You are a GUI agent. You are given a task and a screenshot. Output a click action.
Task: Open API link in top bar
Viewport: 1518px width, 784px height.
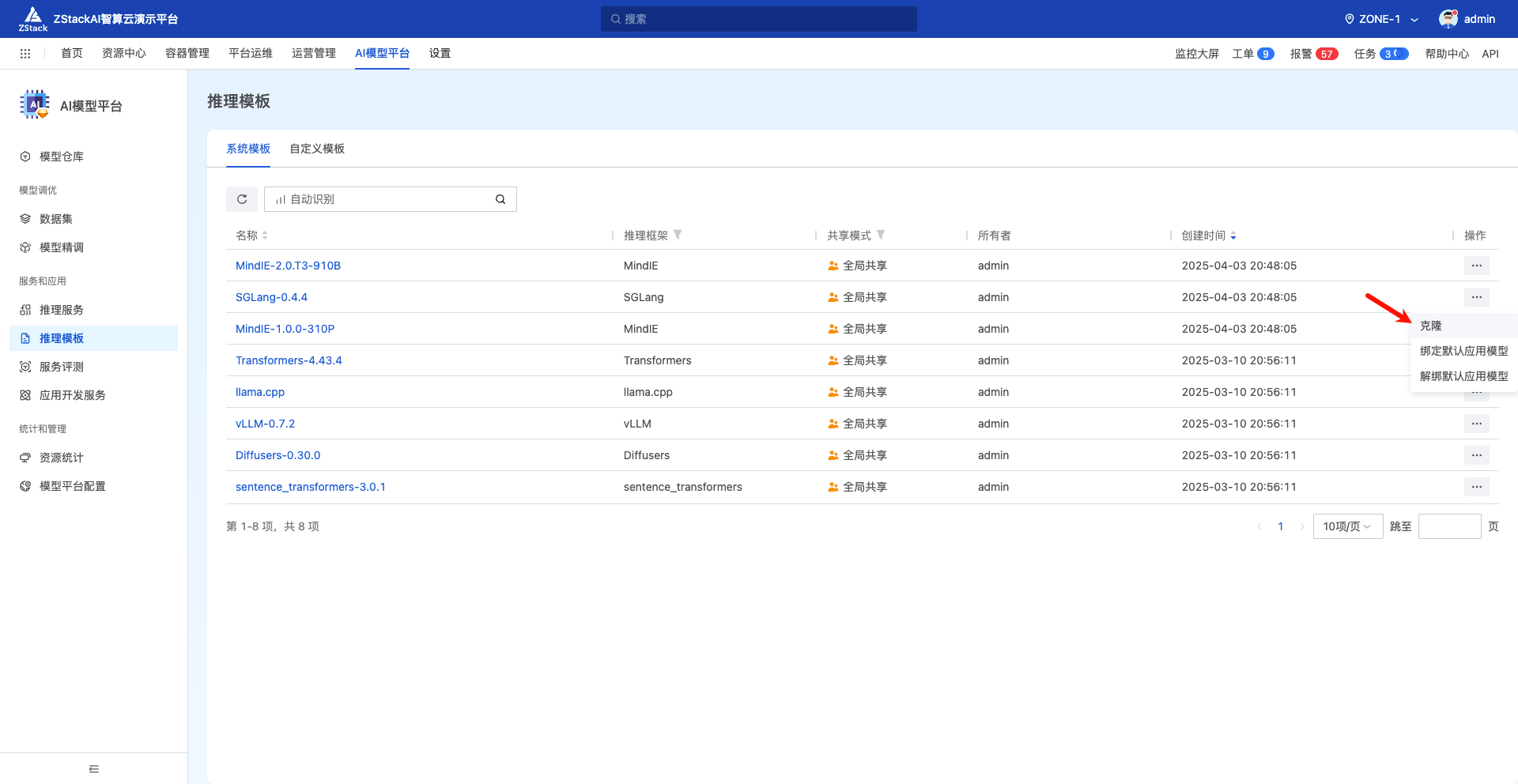point(1490,54)
